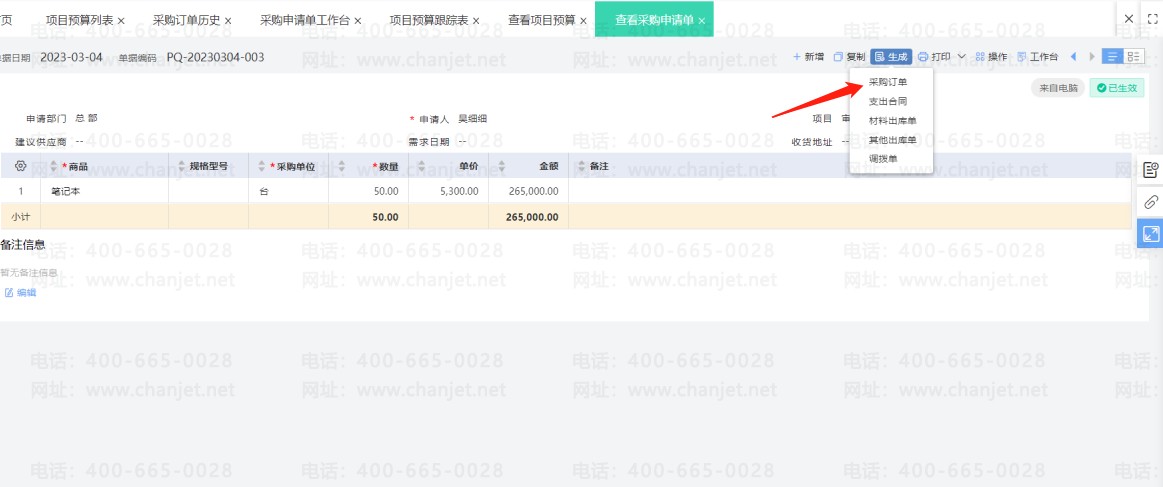Sort by 采购单位 column arrows
The height and width of the screenshot is (487, 1163).
(x=261, y=166)
